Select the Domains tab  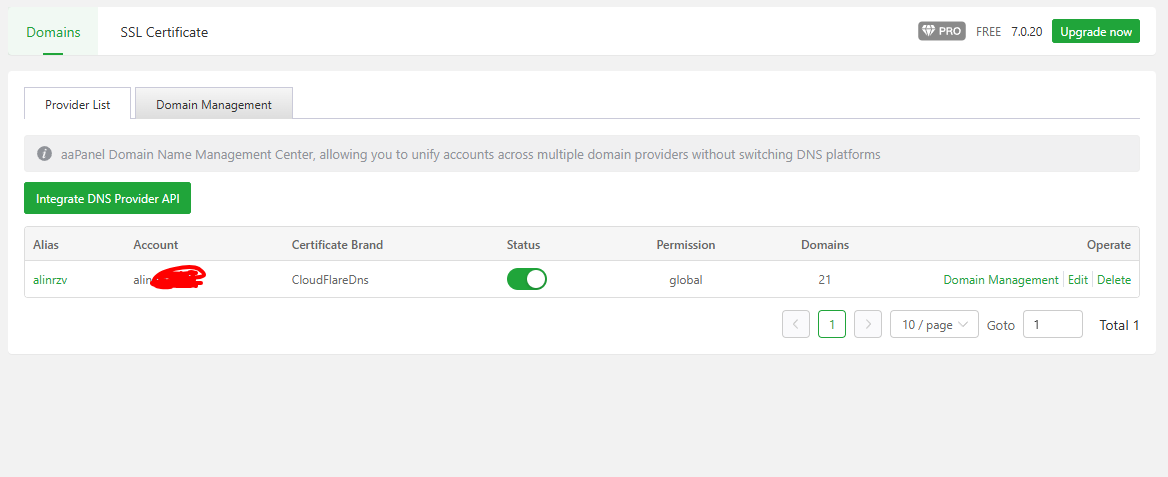point(53,32)
